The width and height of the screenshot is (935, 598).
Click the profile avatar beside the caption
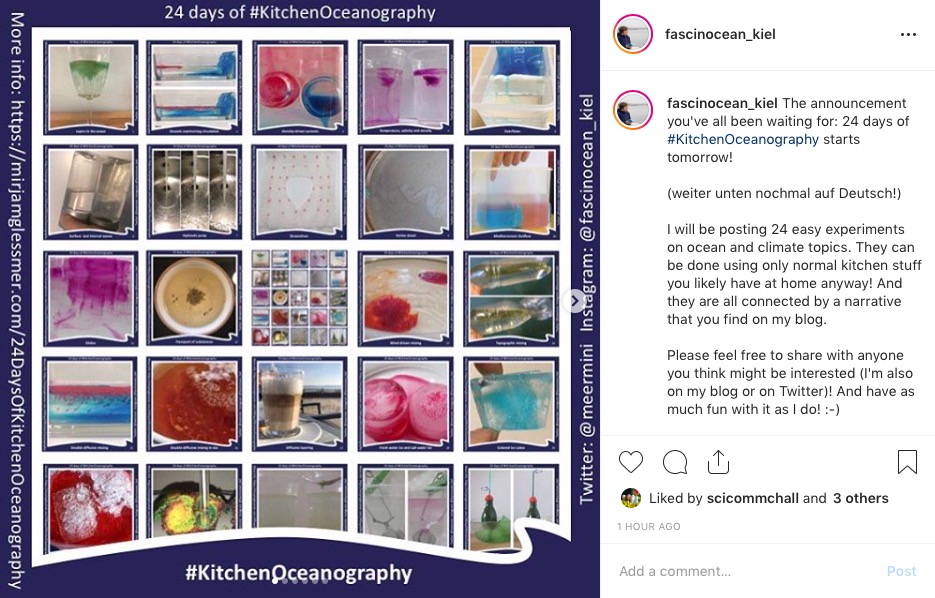point(633,110)
